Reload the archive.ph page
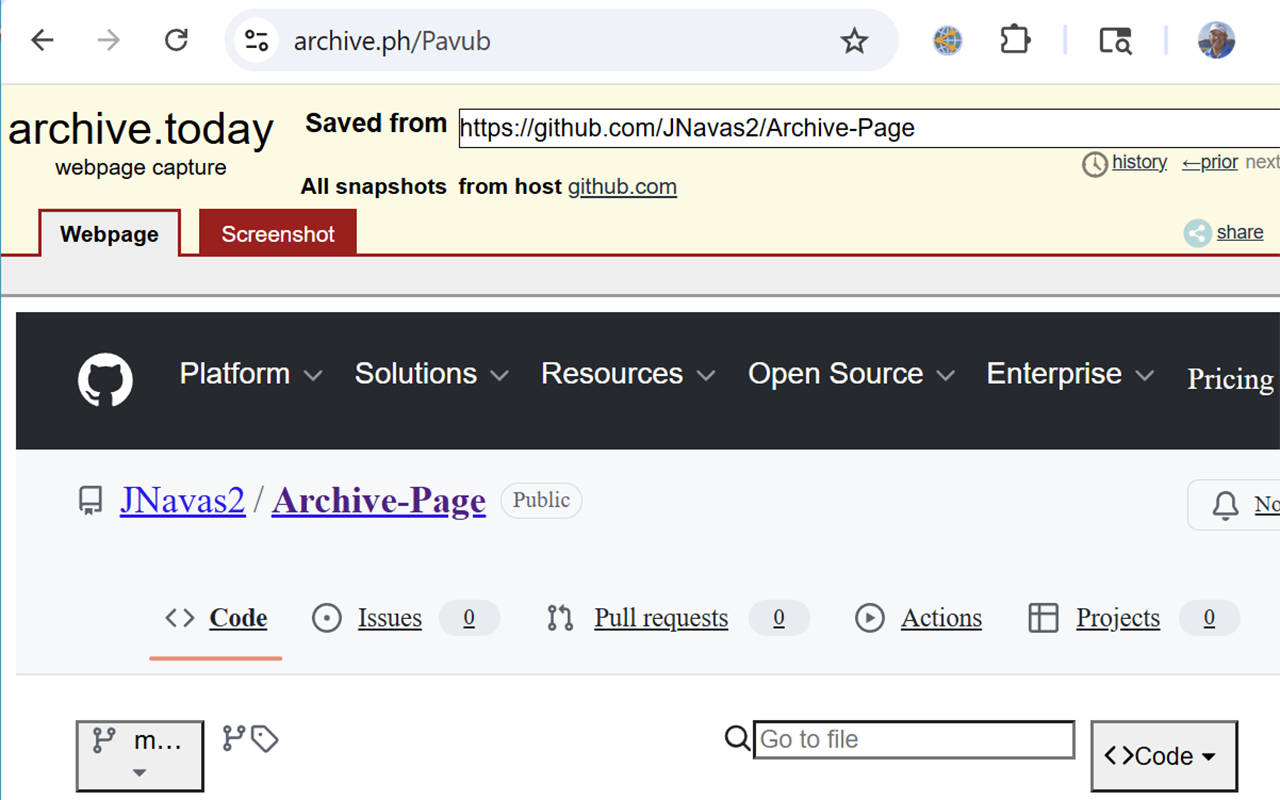 coord(176,40)
